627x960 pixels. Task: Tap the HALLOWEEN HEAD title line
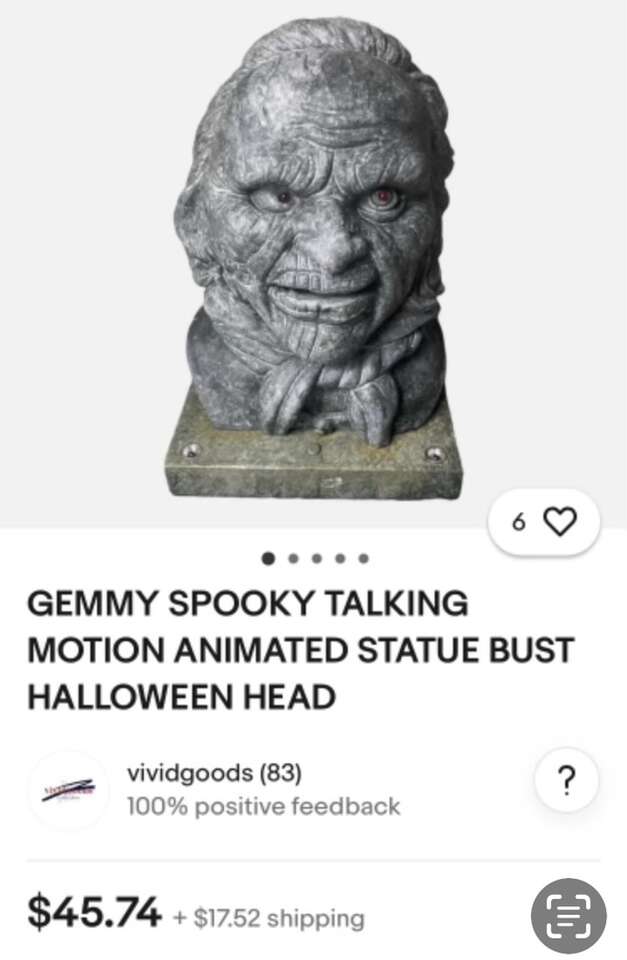coord(182,697)
